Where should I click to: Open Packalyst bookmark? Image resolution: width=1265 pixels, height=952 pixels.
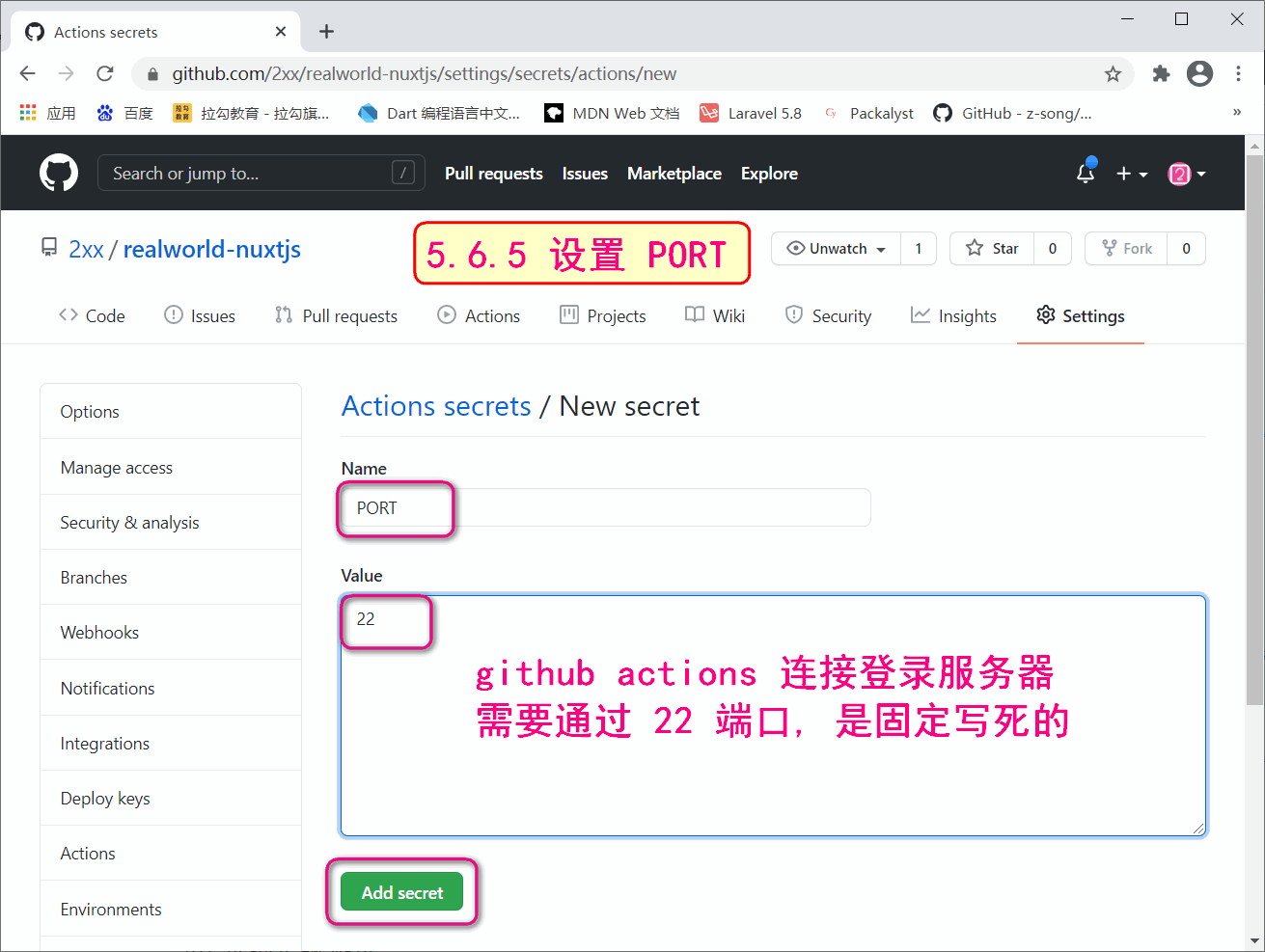point(867,113)
